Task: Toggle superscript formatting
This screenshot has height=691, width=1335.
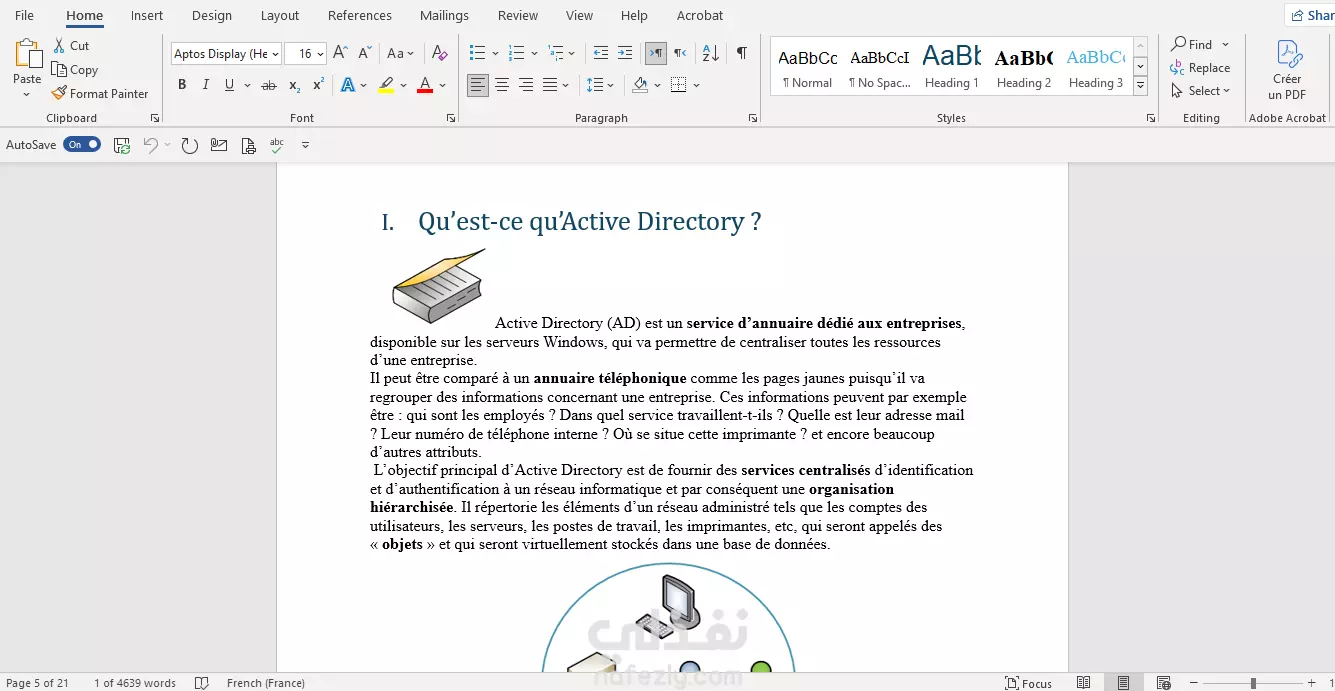Action: click(x=318, y=85)
